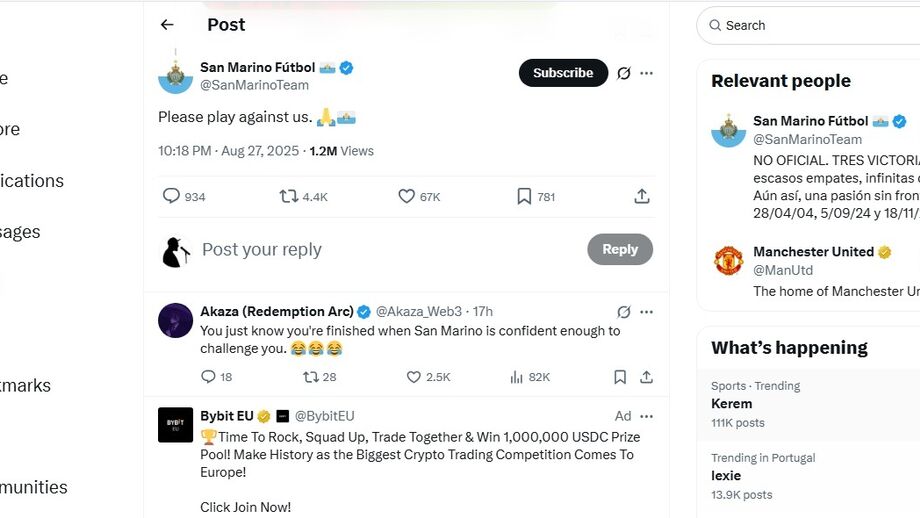Repost the San Marino Fútbol post
920x518 pixels.
(x=289, y=196)
